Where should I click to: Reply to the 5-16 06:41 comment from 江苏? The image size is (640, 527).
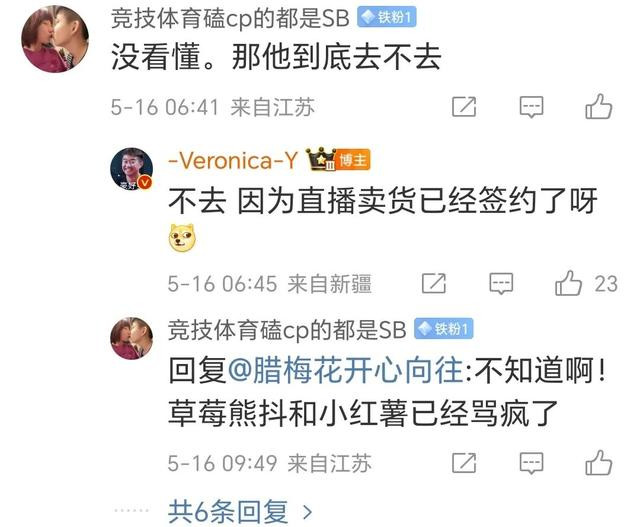coord(531,107)
